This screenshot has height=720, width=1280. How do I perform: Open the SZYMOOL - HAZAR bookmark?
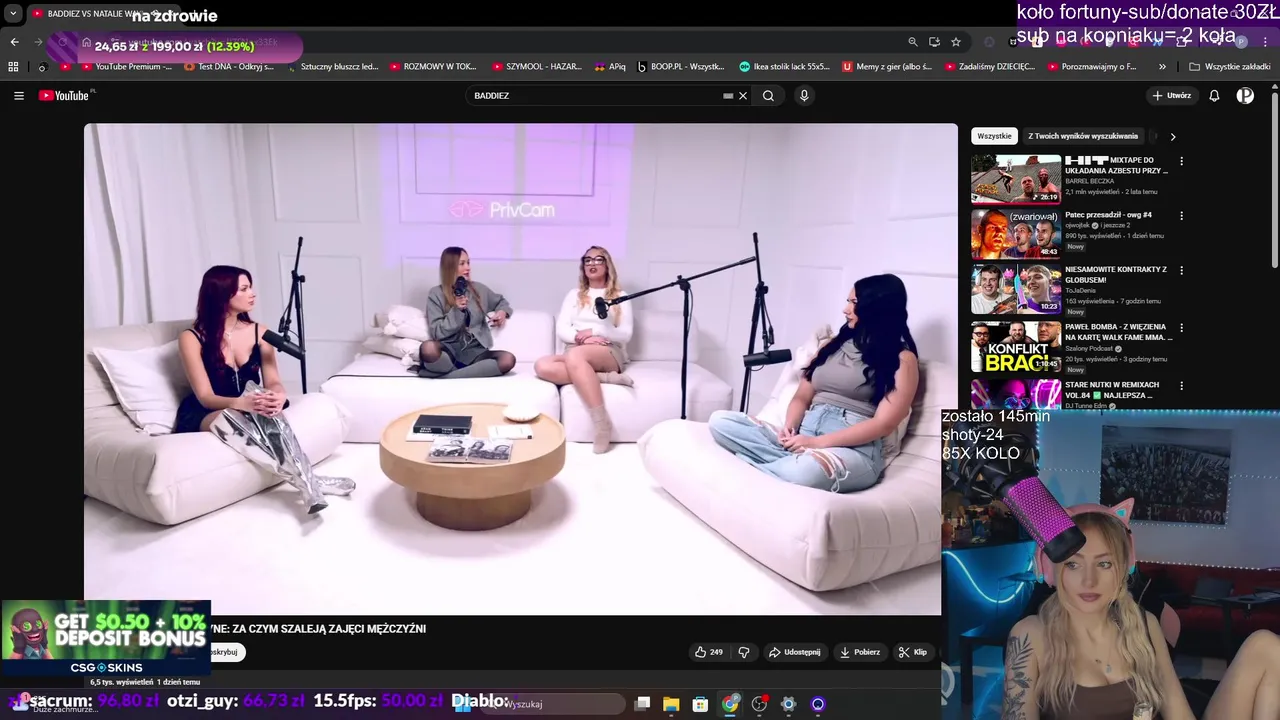coord(538,67)
